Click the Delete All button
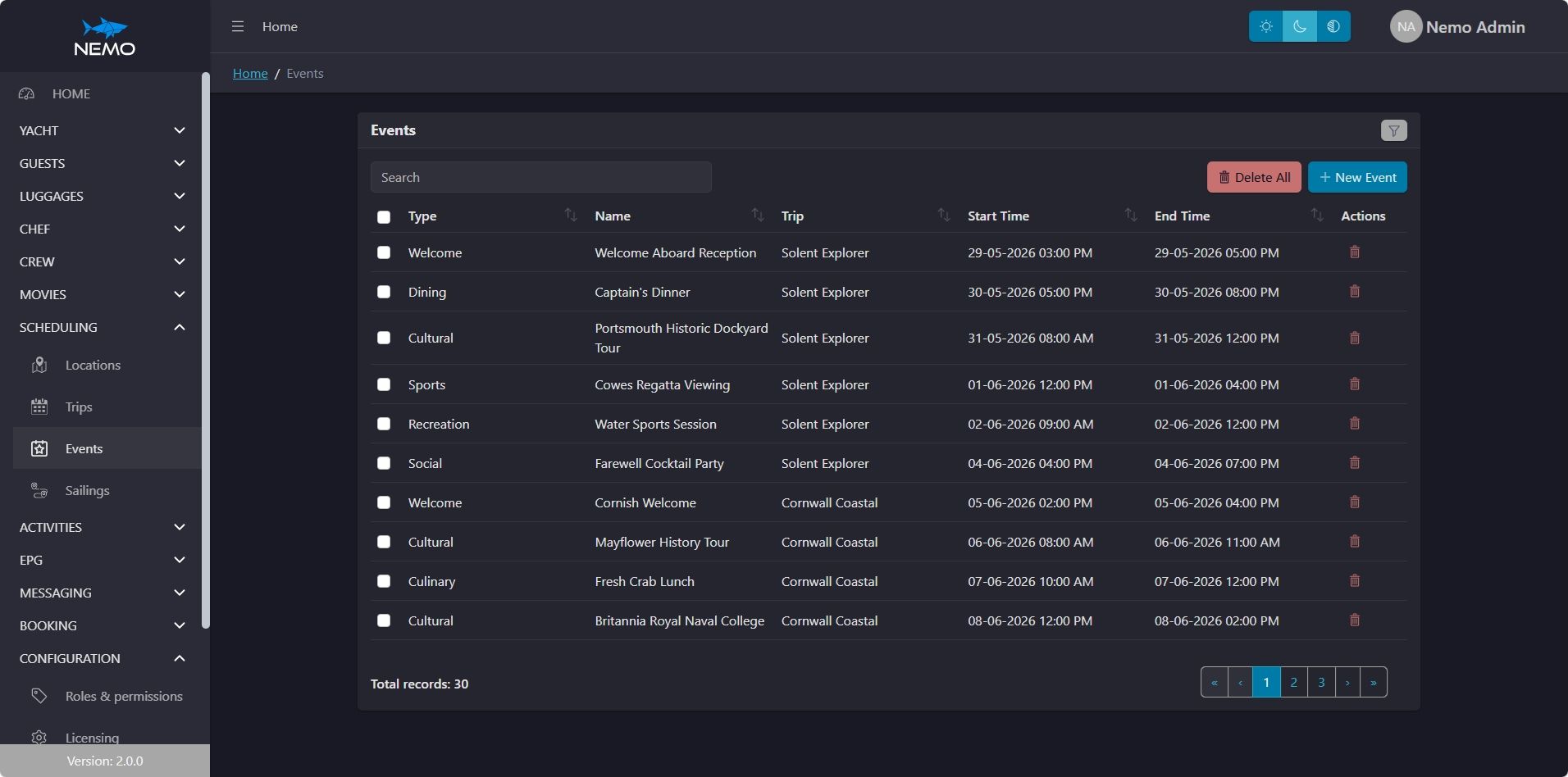The image size is (1568, 777). point(1254,177)
